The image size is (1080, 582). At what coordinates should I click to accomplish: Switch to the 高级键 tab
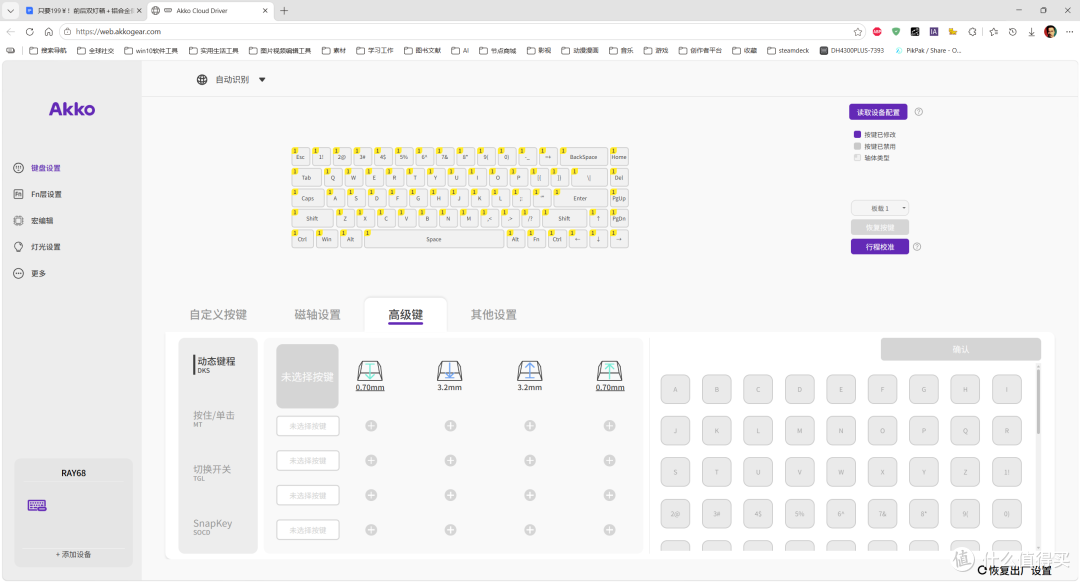coord(406,315)
